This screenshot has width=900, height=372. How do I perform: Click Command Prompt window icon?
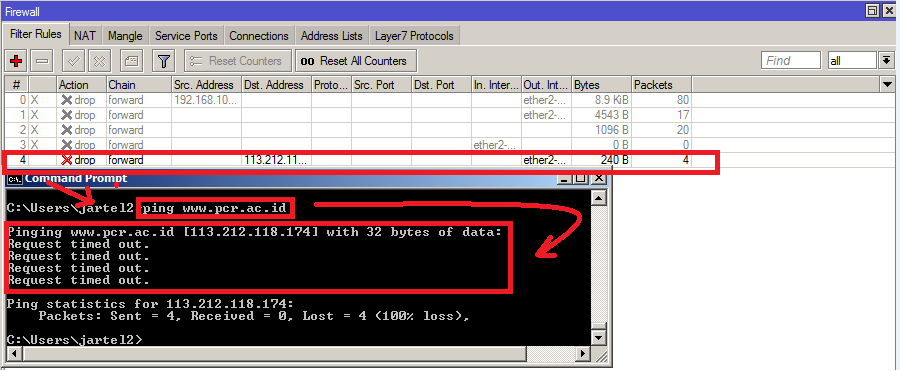pyautogui.click(x=15, y=179)
